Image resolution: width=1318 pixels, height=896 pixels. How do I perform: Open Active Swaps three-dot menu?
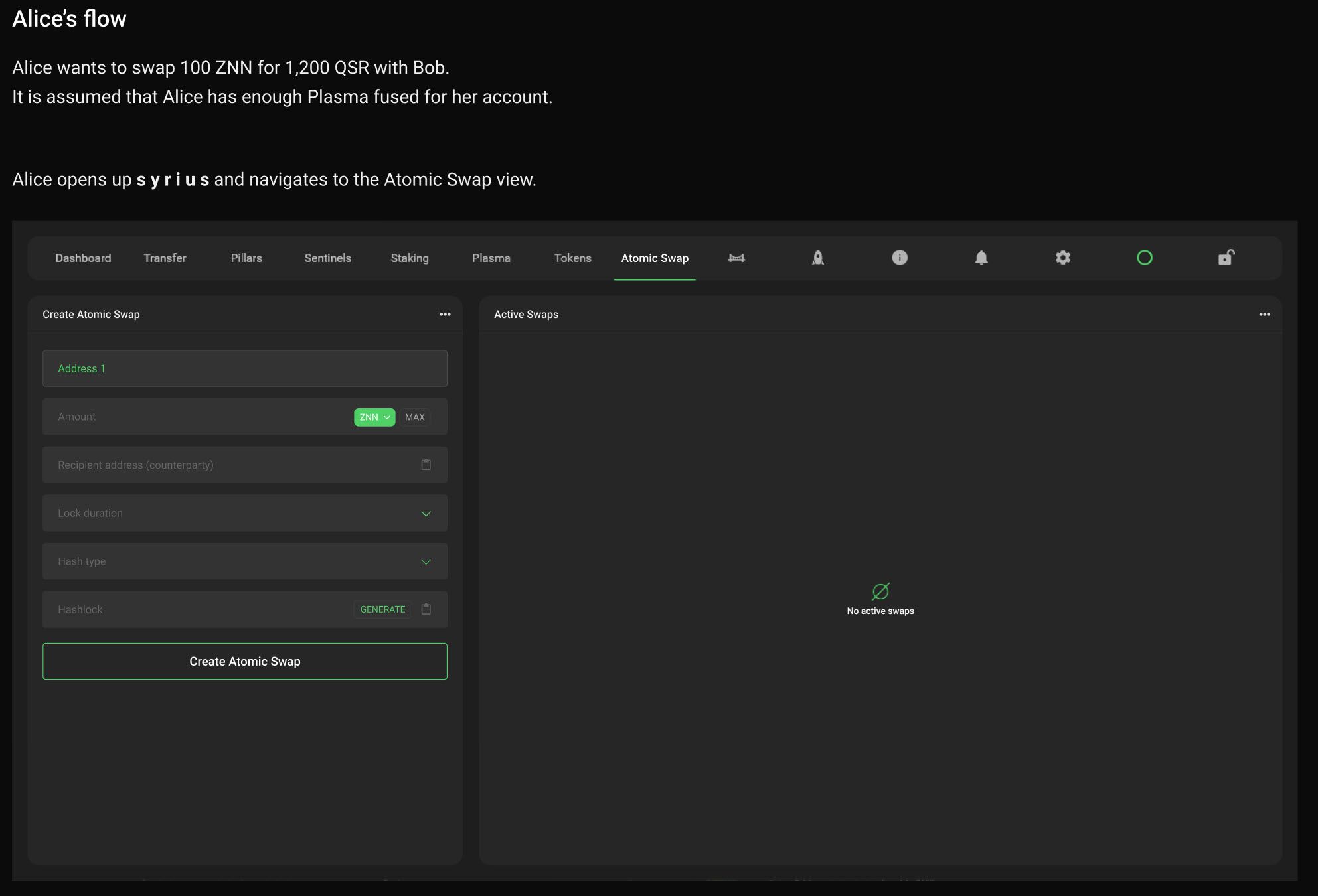pos(1264,315)
